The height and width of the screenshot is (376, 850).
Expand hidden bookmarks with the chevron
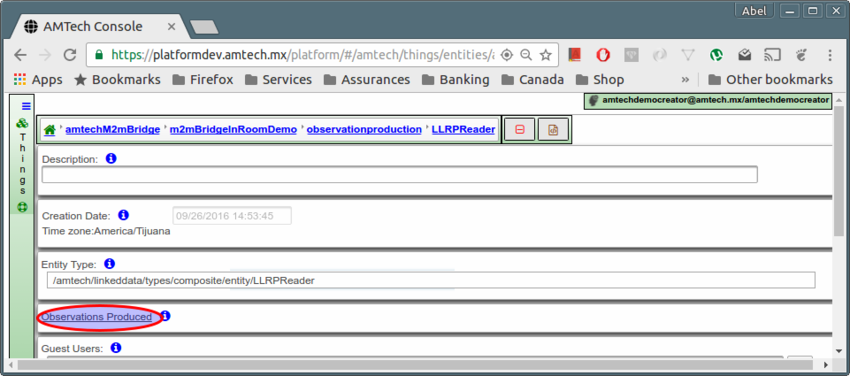(685, 80)
